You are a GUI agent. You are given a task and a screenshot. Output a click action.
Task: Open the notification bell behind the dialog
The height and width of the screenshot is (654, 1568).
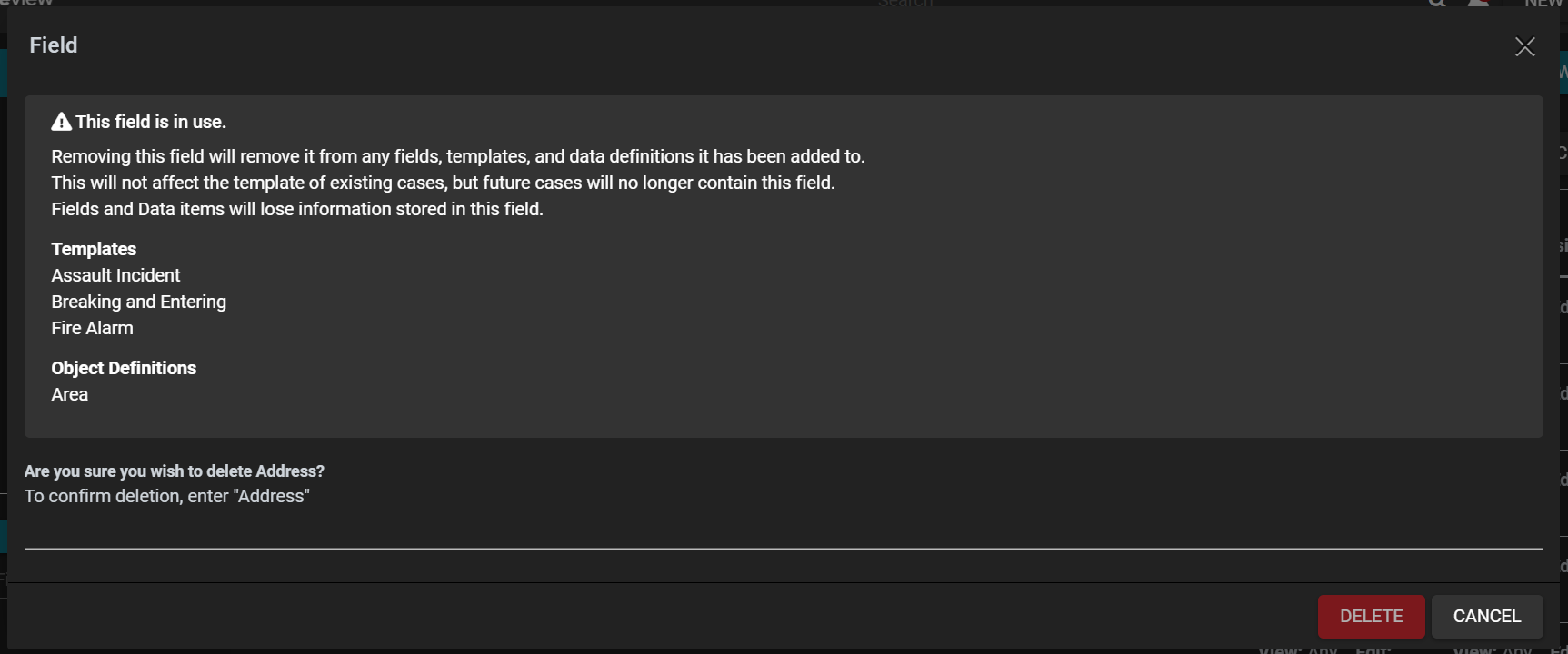(1478, 3)
